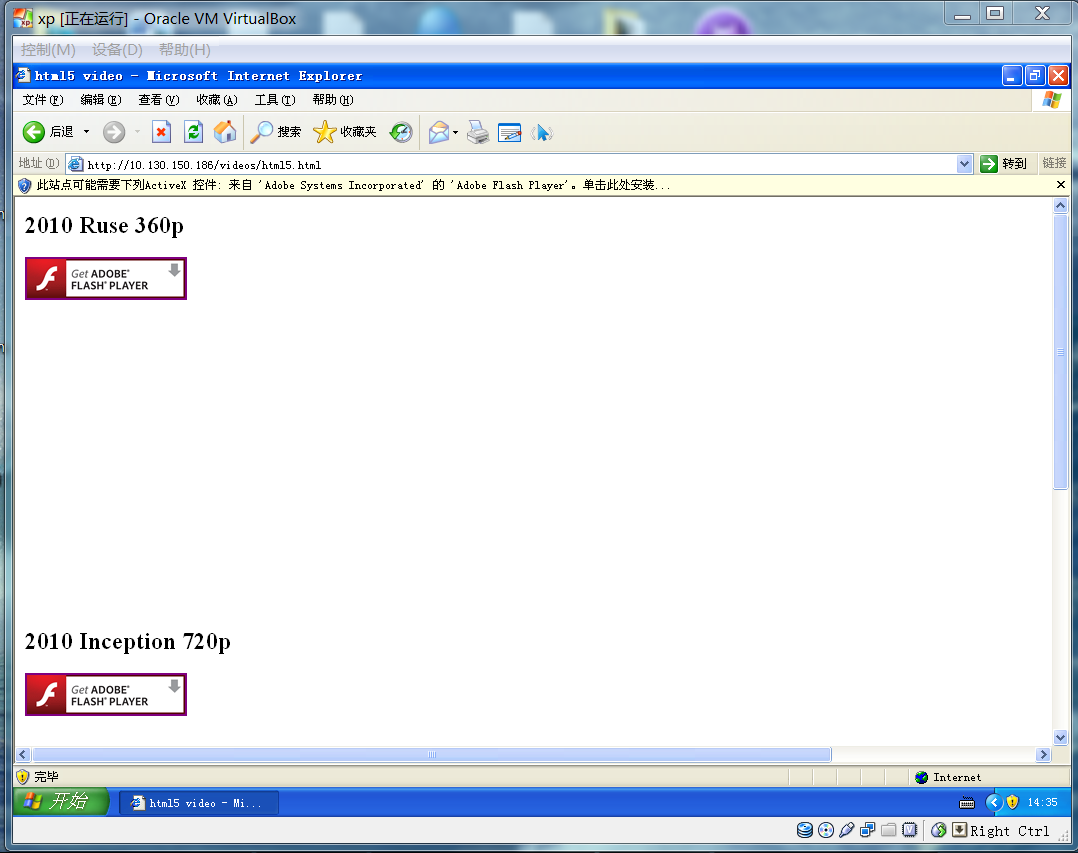Click the shield icon on the information bar
The height and width of the screenshot is (853, 1078).
tap(24, 185)
